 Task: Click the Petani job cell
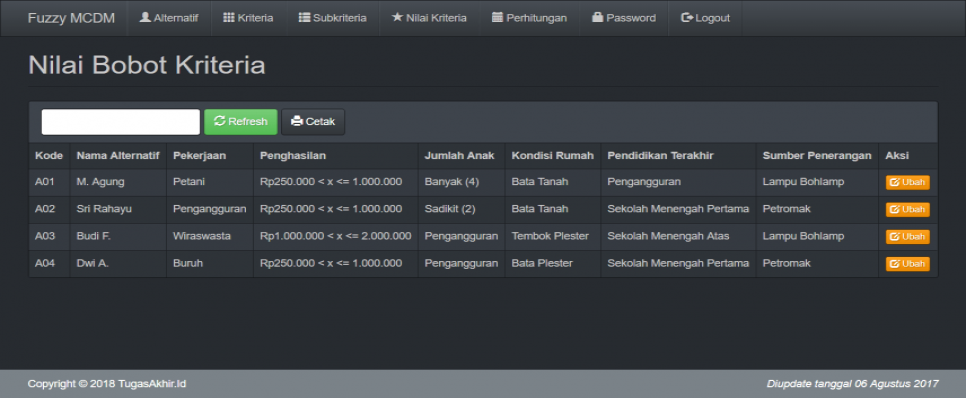click(210, 182)
